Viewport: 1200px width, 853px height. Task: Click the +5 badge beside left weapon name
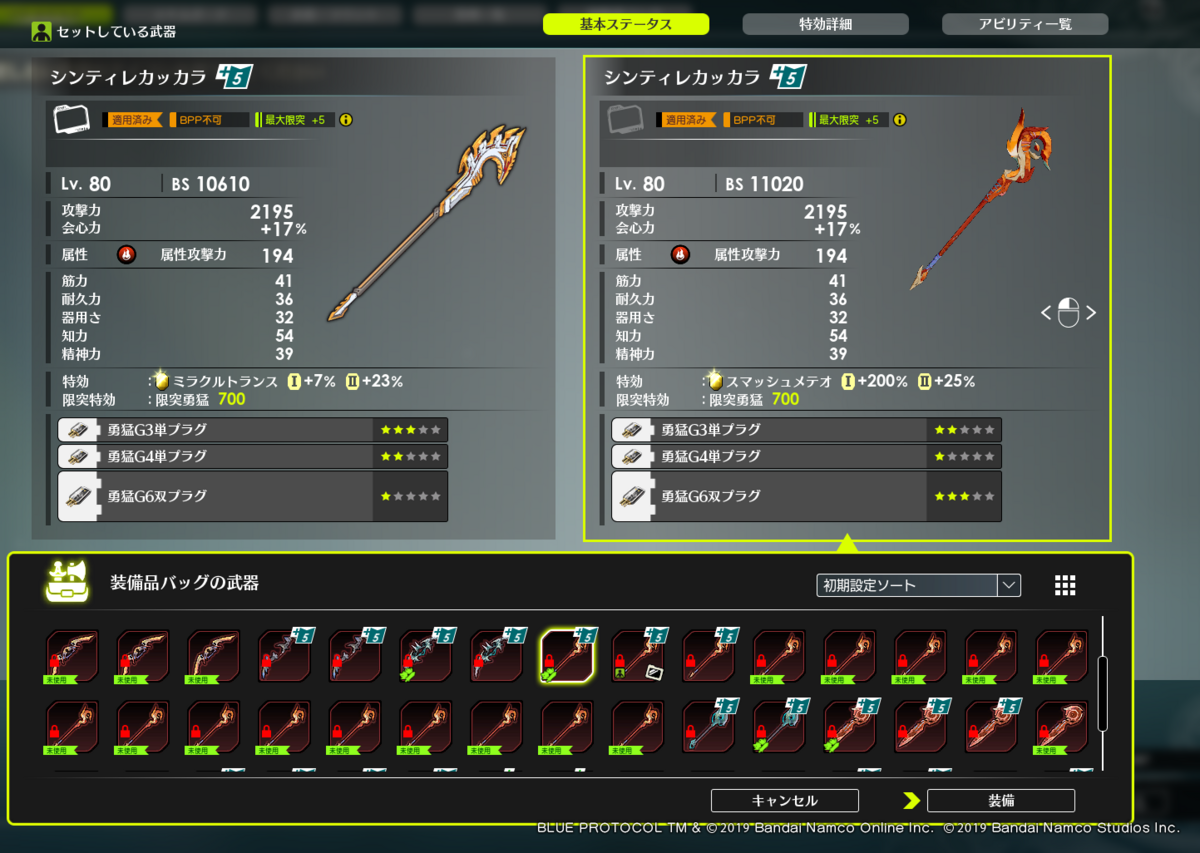click(235, 77)
